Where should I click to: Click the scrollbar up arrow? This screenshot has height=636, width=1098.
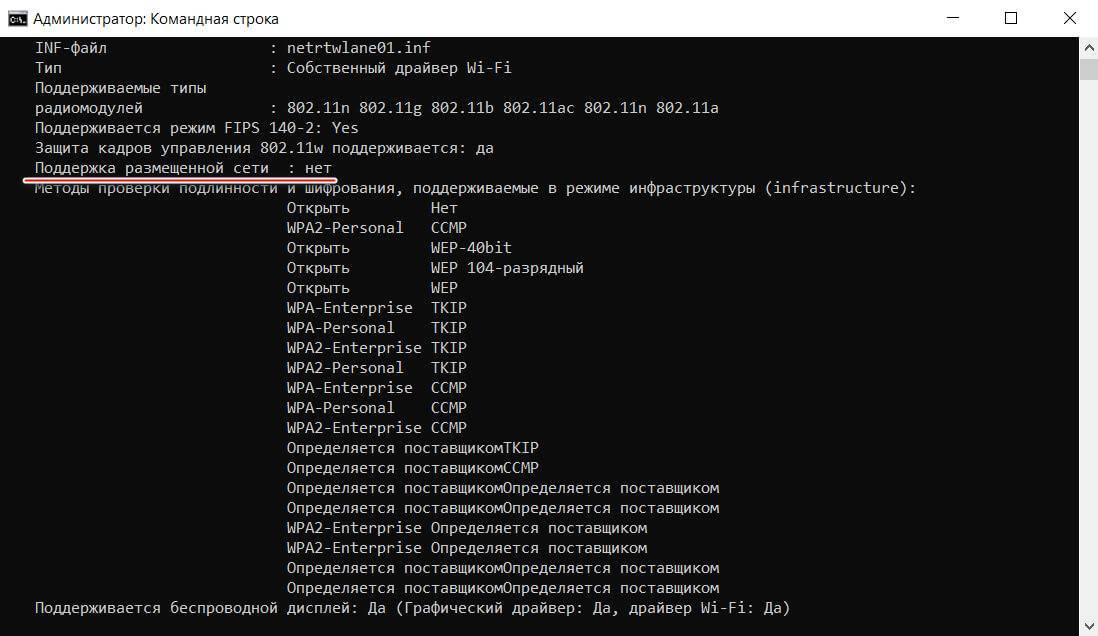tap(1088, 47)
